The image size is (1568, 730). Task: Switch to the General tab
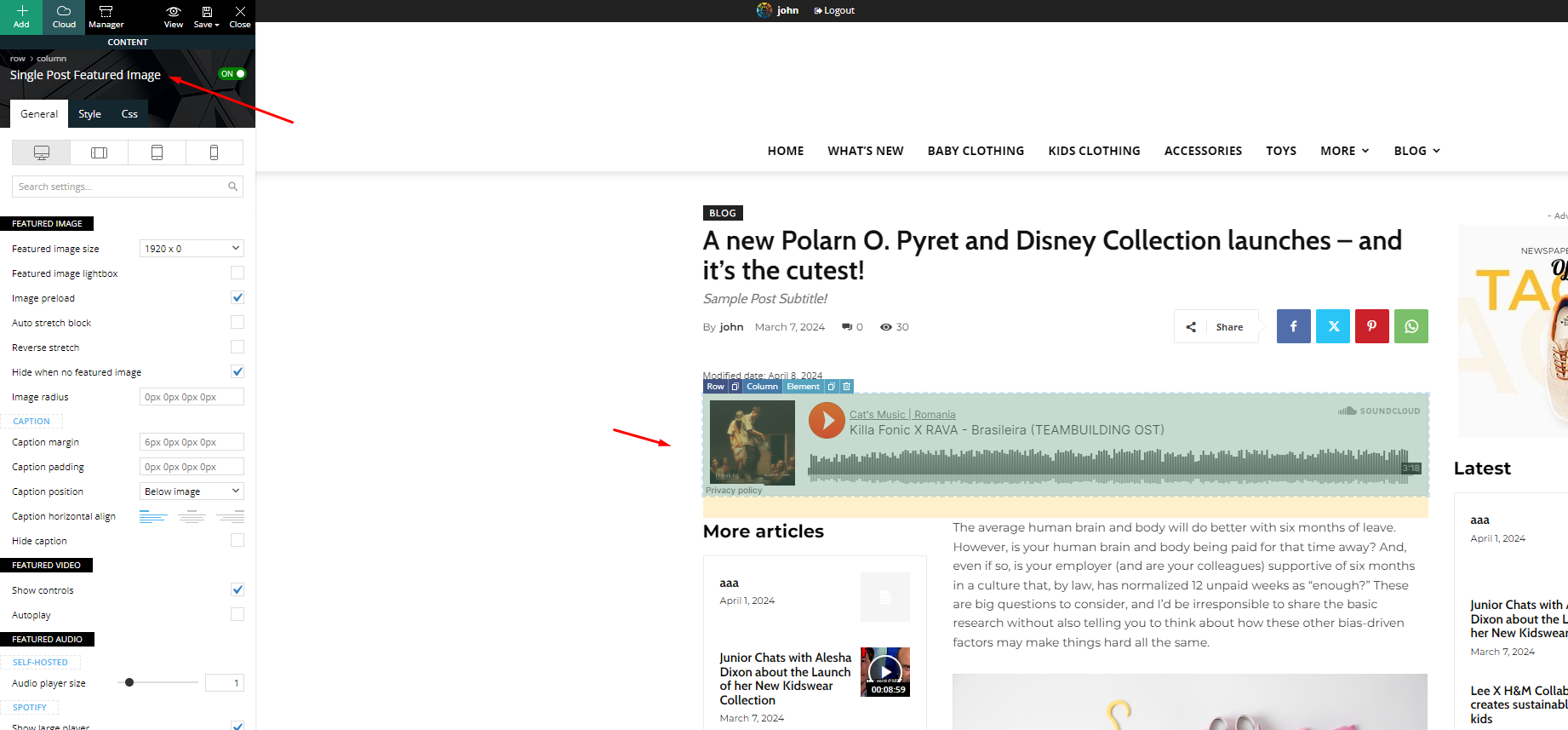pyautogui.click(x=39, y=113)
